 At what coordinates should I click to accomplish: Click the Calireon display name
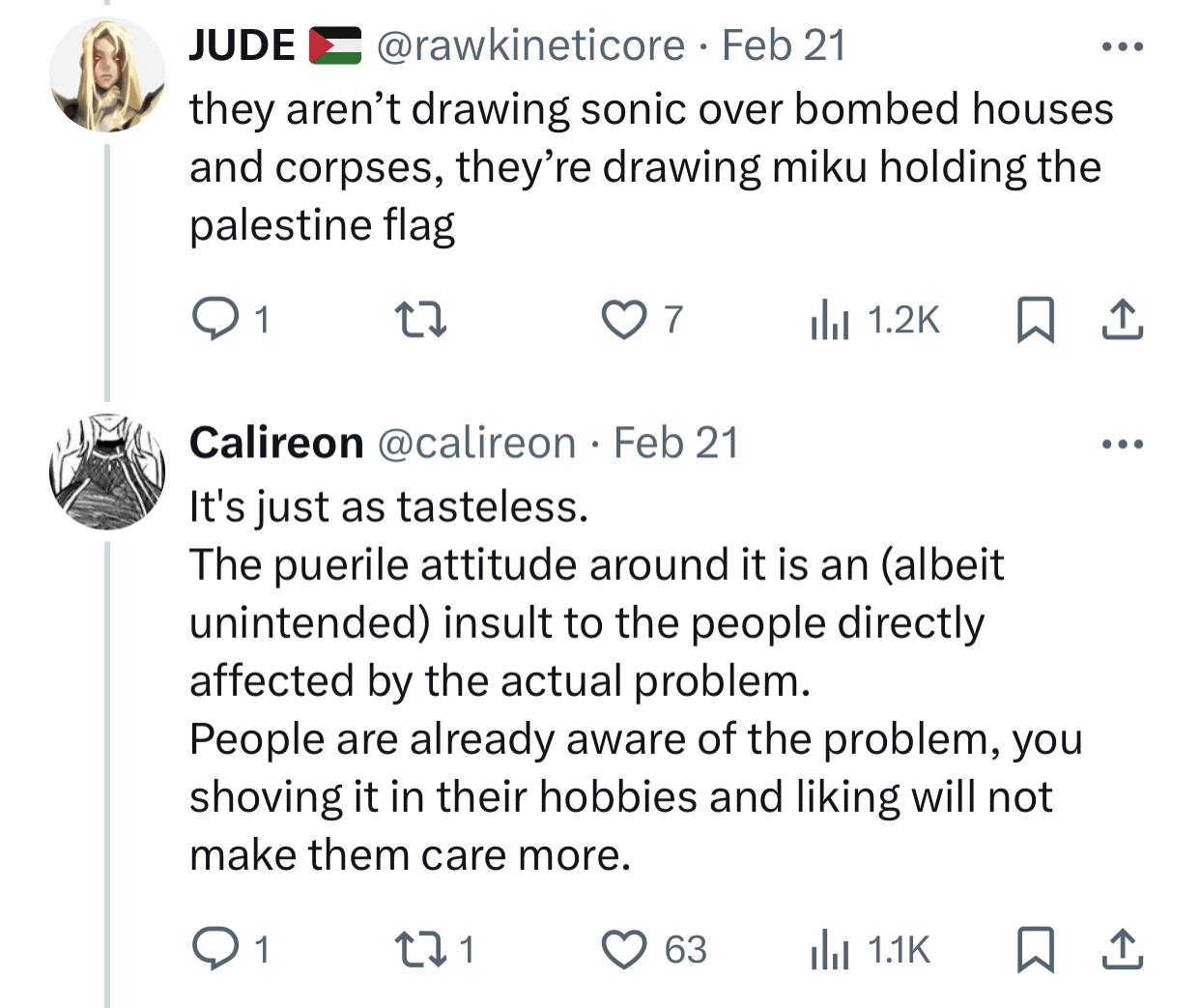click(276, 444)
